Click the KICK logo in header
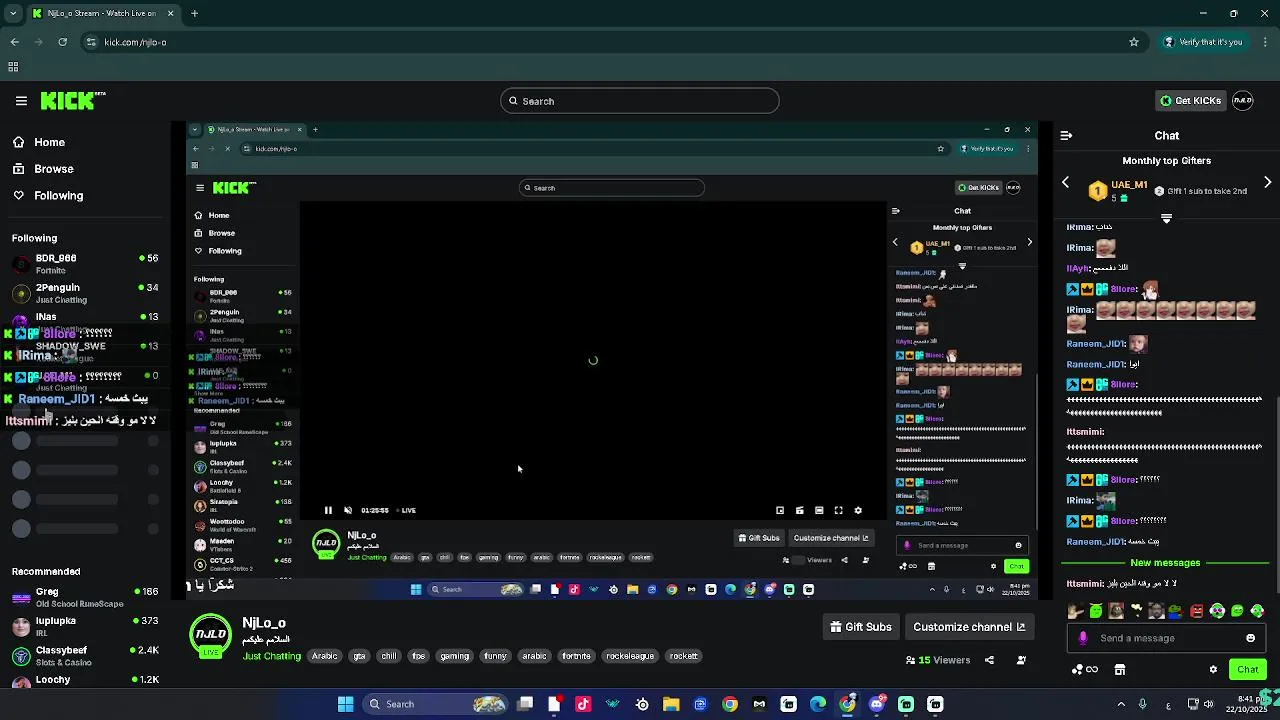 [73, 101]
